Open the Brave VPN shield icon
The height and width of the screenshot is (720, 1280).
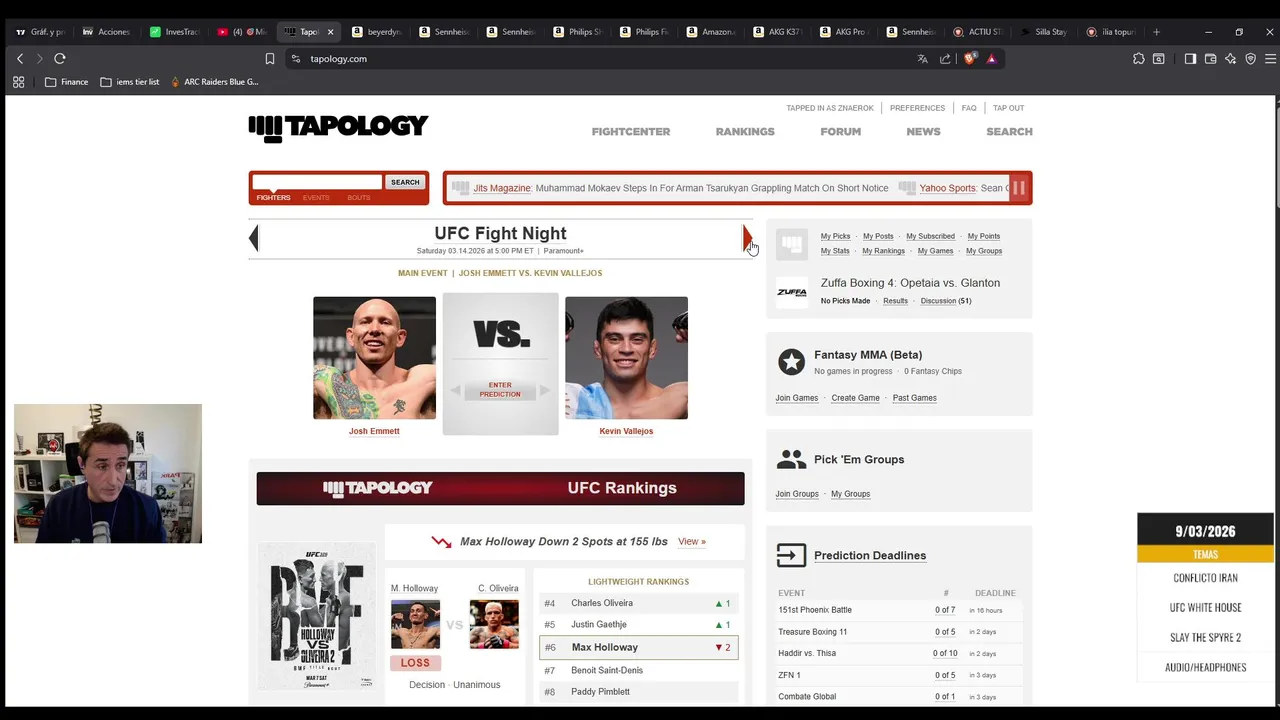[1250, 59]
